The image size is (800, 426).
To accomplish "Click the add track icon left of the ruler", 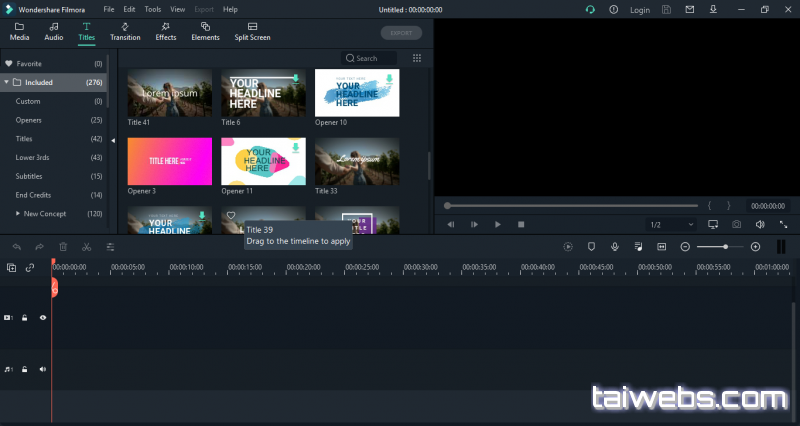I will pyautogui.click(x=12, y=267).
